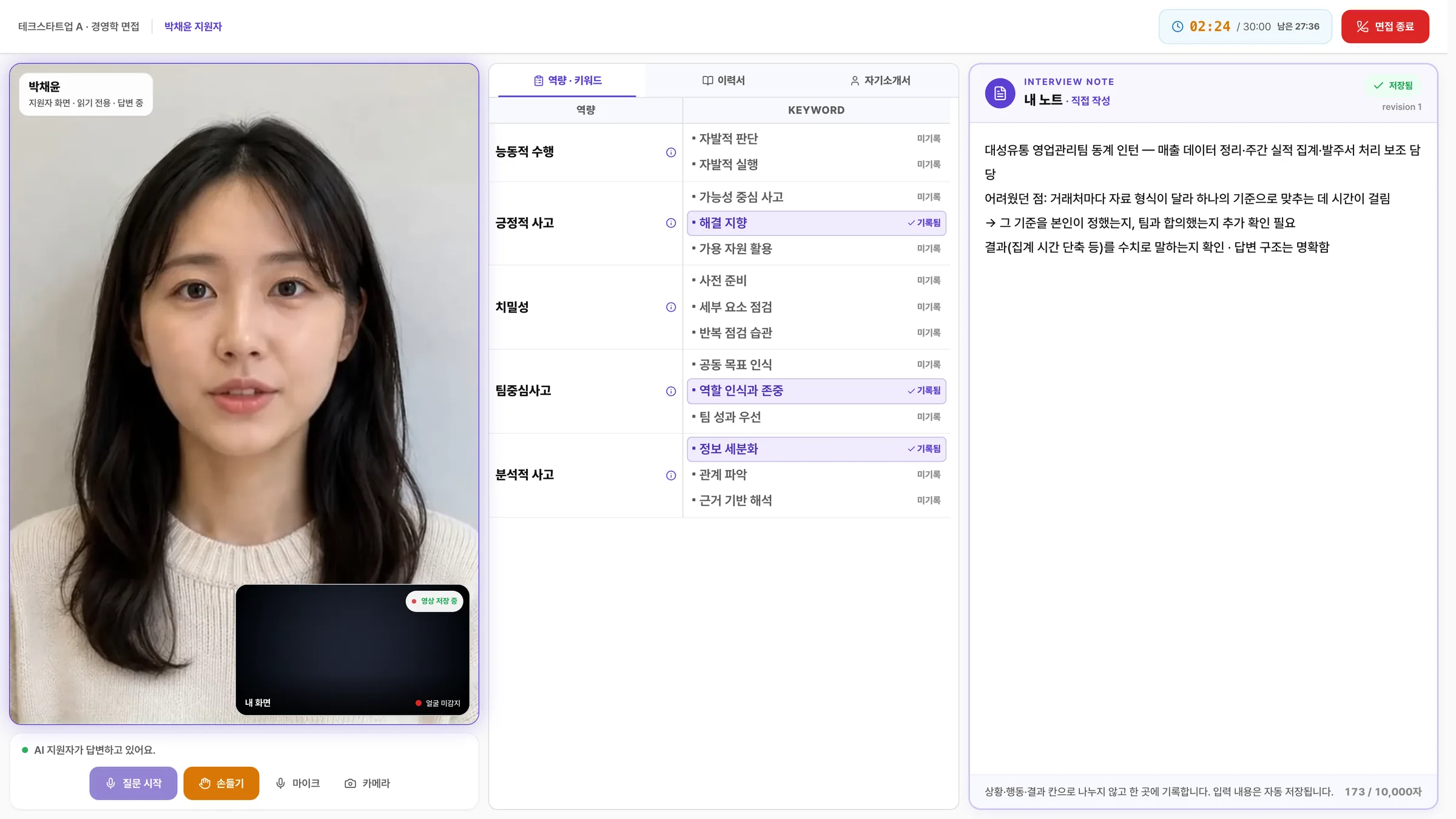End the interview with 면접 종료
Screen dimensions: 1456x819
click(x=1385, y=27)
